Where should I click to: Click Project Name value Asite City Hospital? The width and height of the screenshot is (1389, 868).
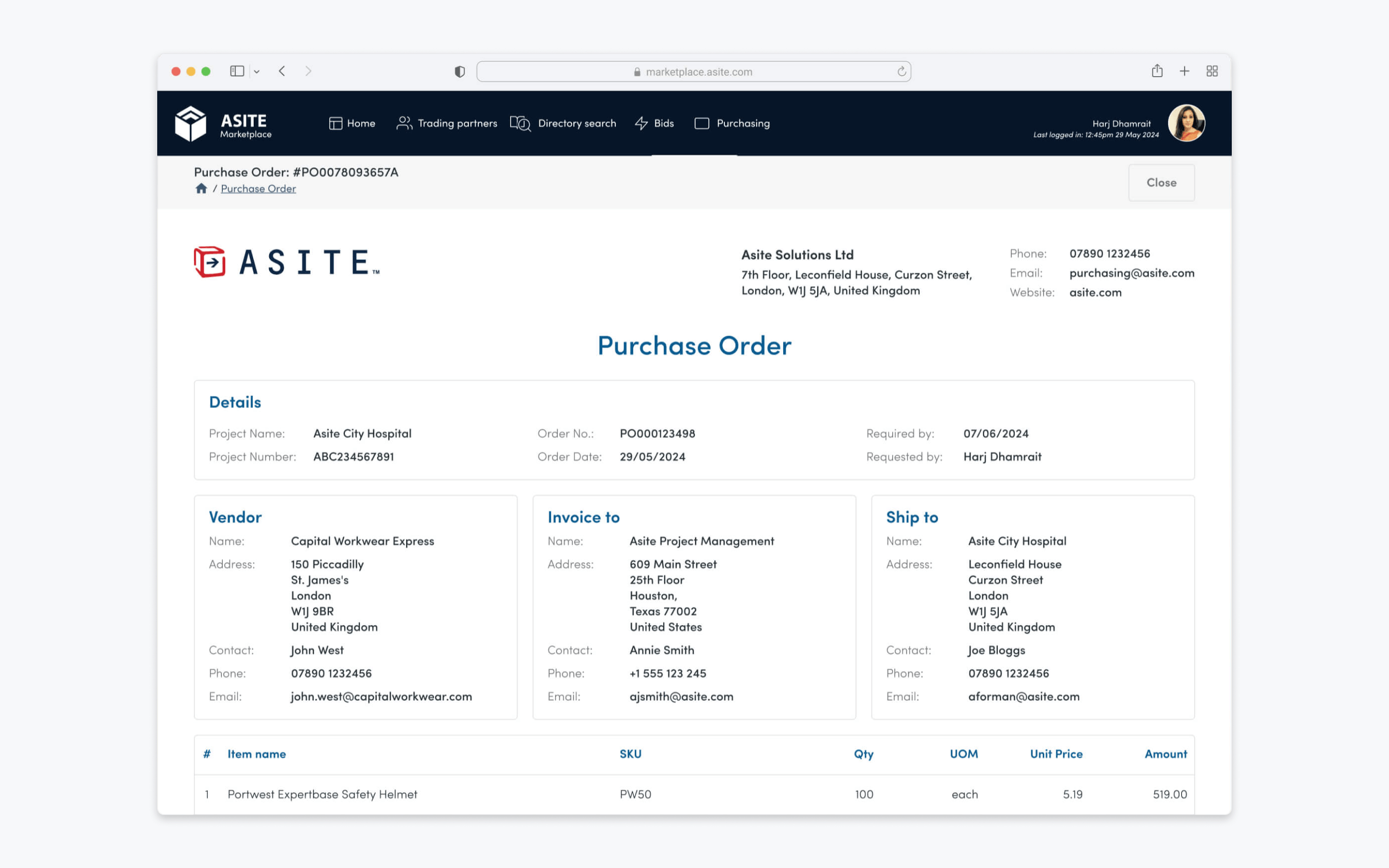coord(362,434)
